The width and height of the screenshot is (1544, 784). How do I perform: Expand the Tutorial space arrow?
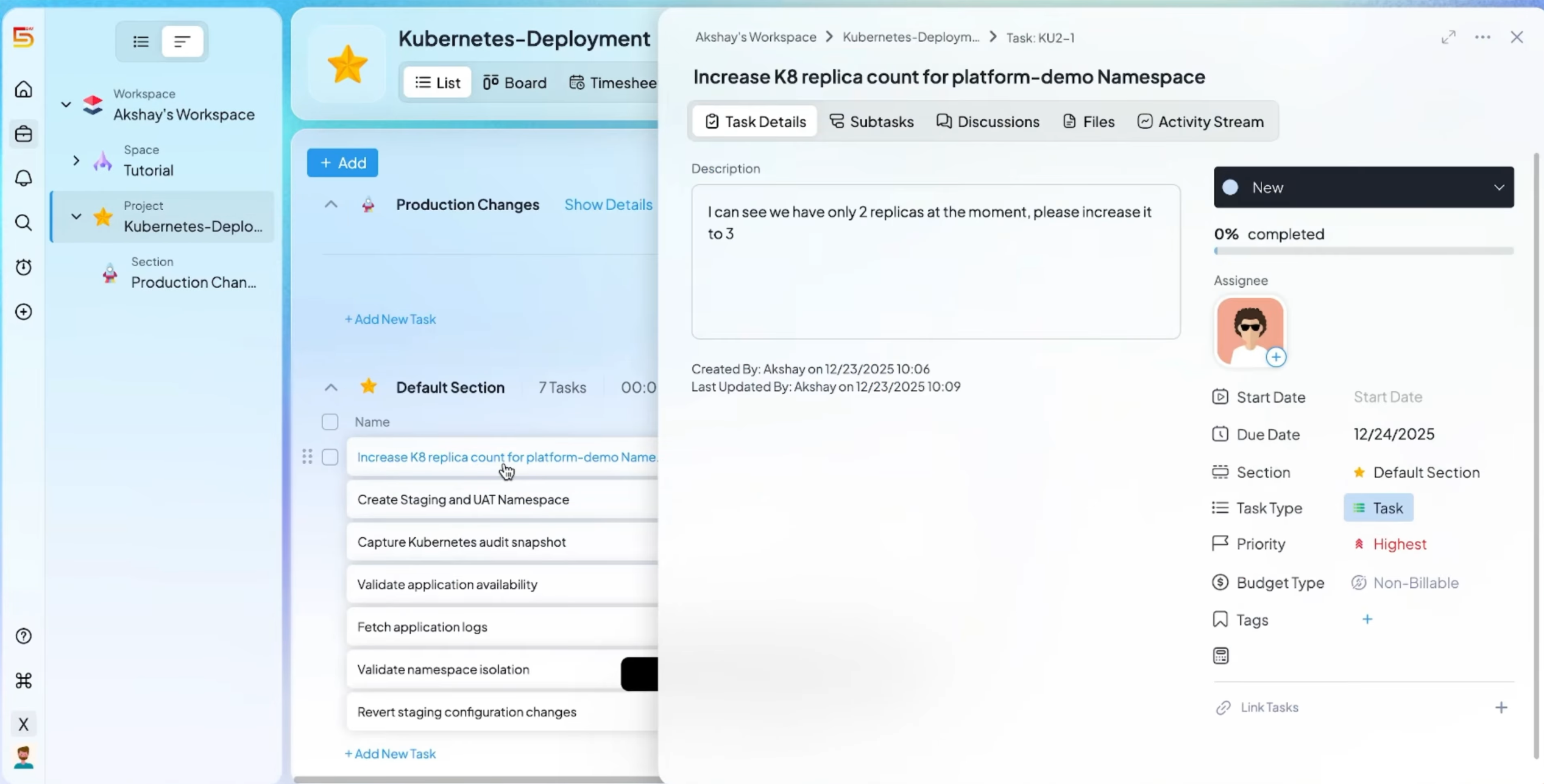coord(76,161)
